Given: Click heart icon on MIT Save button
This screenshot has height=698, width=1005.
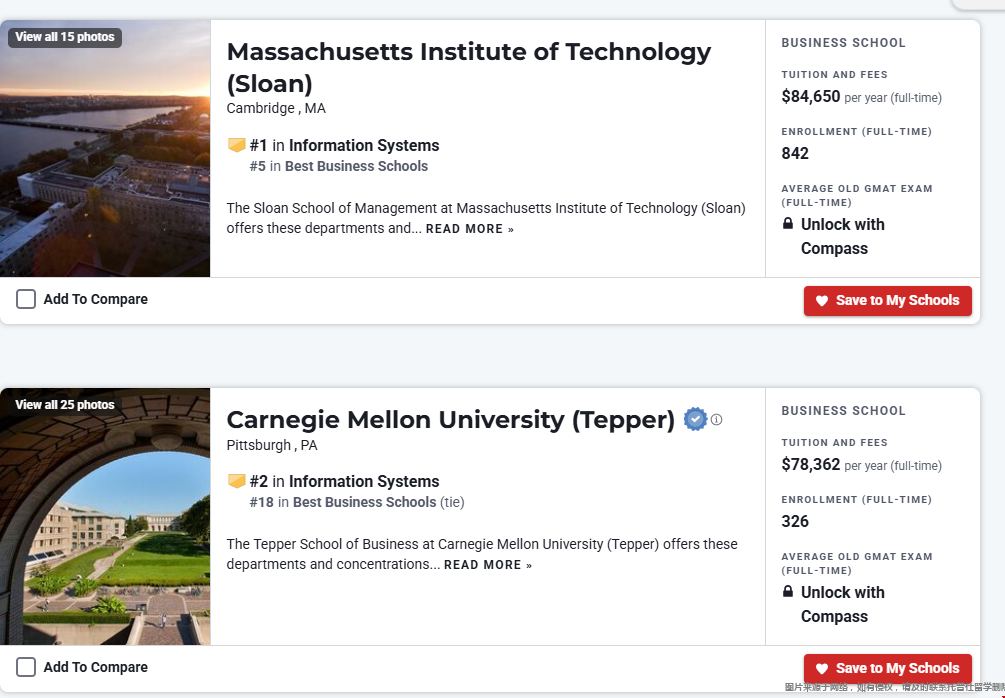Looking at the screenshot, I should click(822, 301).
